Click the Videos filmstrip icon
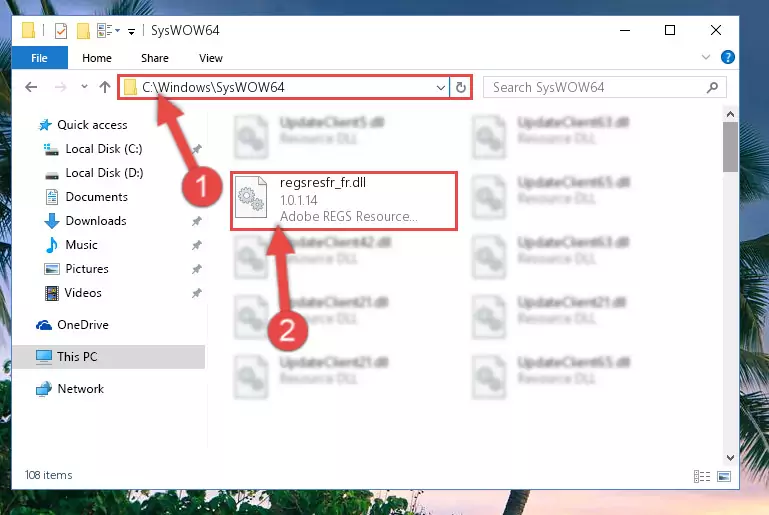This screenshot has width=769, height=515. [51, 293]
